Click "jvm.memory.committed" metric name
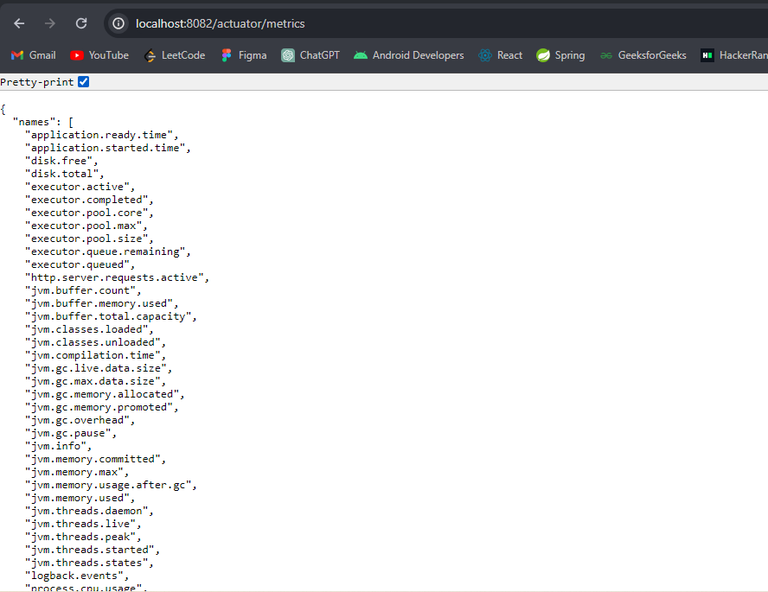Screen dimensions: 768x592 93,459
